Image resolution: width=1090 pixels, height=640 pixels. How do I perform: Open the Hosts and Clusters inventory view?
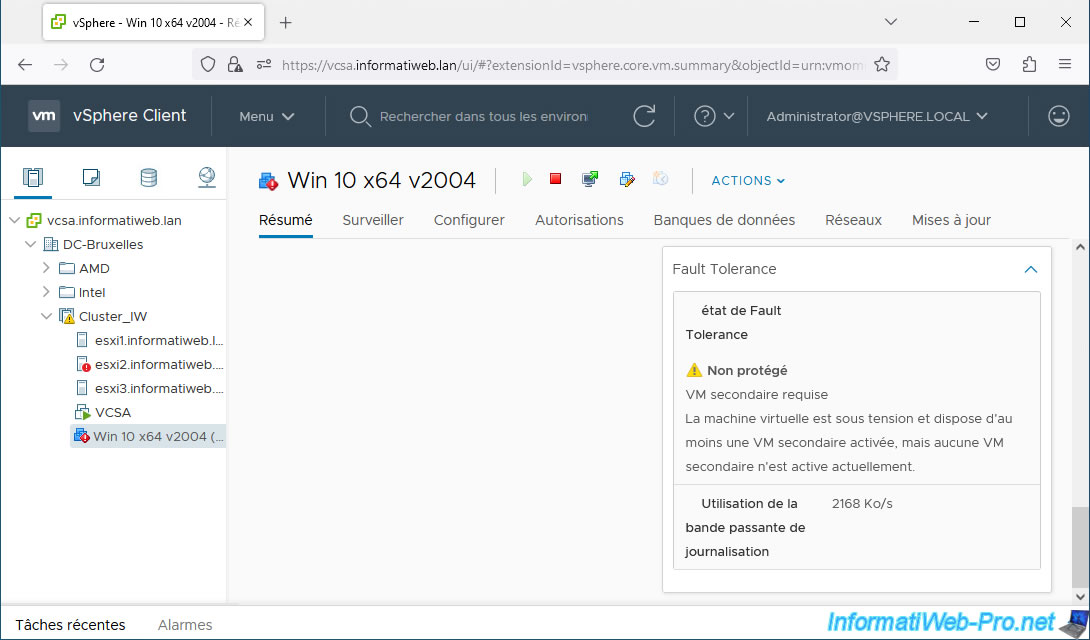tap(33, 178)
